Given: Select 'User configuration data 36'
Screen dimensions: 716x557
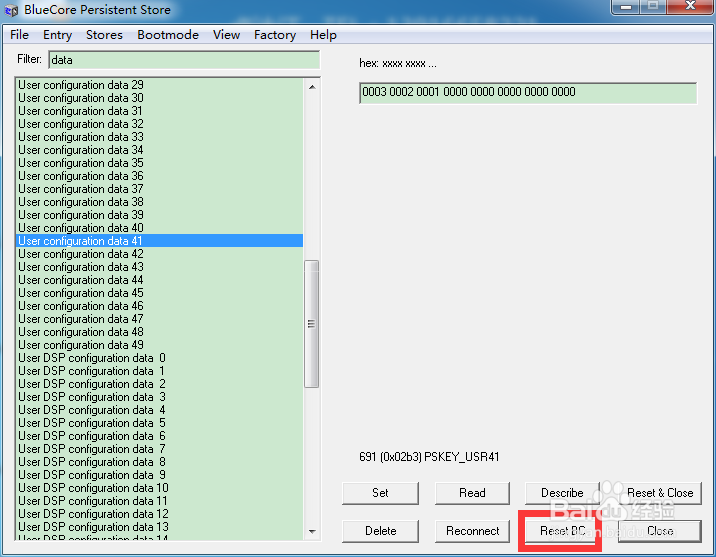Looking at the screenshot, I should (x=159, y=176).
